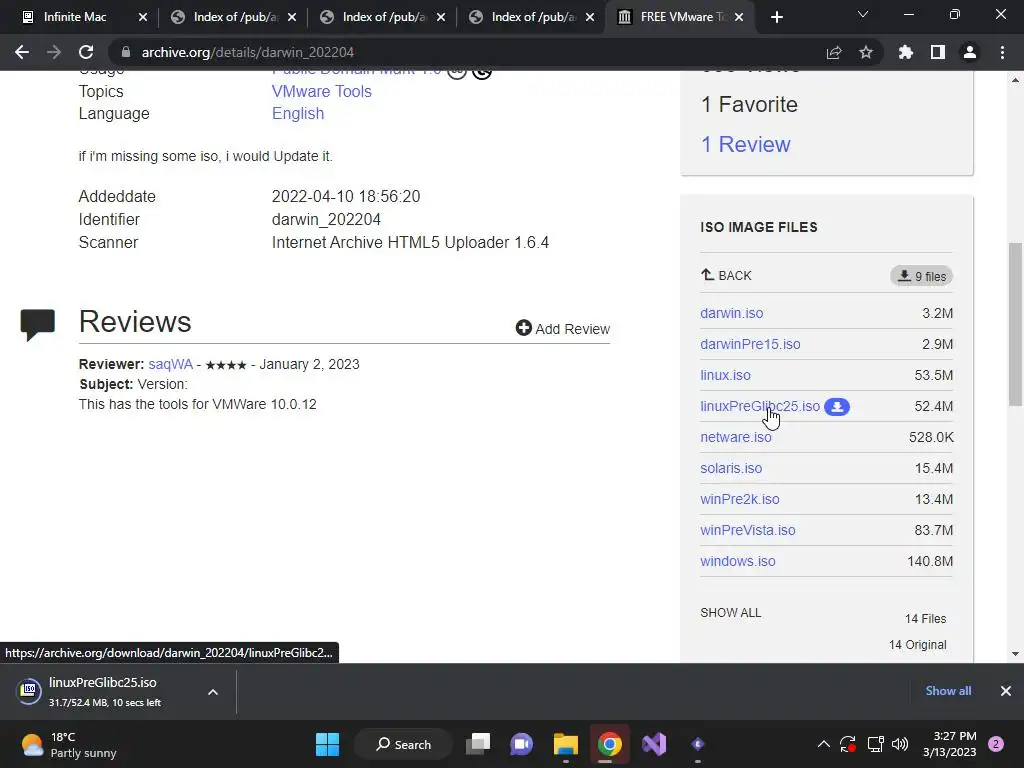This screenshot has width=1024, height=768.
Task: Click the taskbar Search box
Action: 403,744
